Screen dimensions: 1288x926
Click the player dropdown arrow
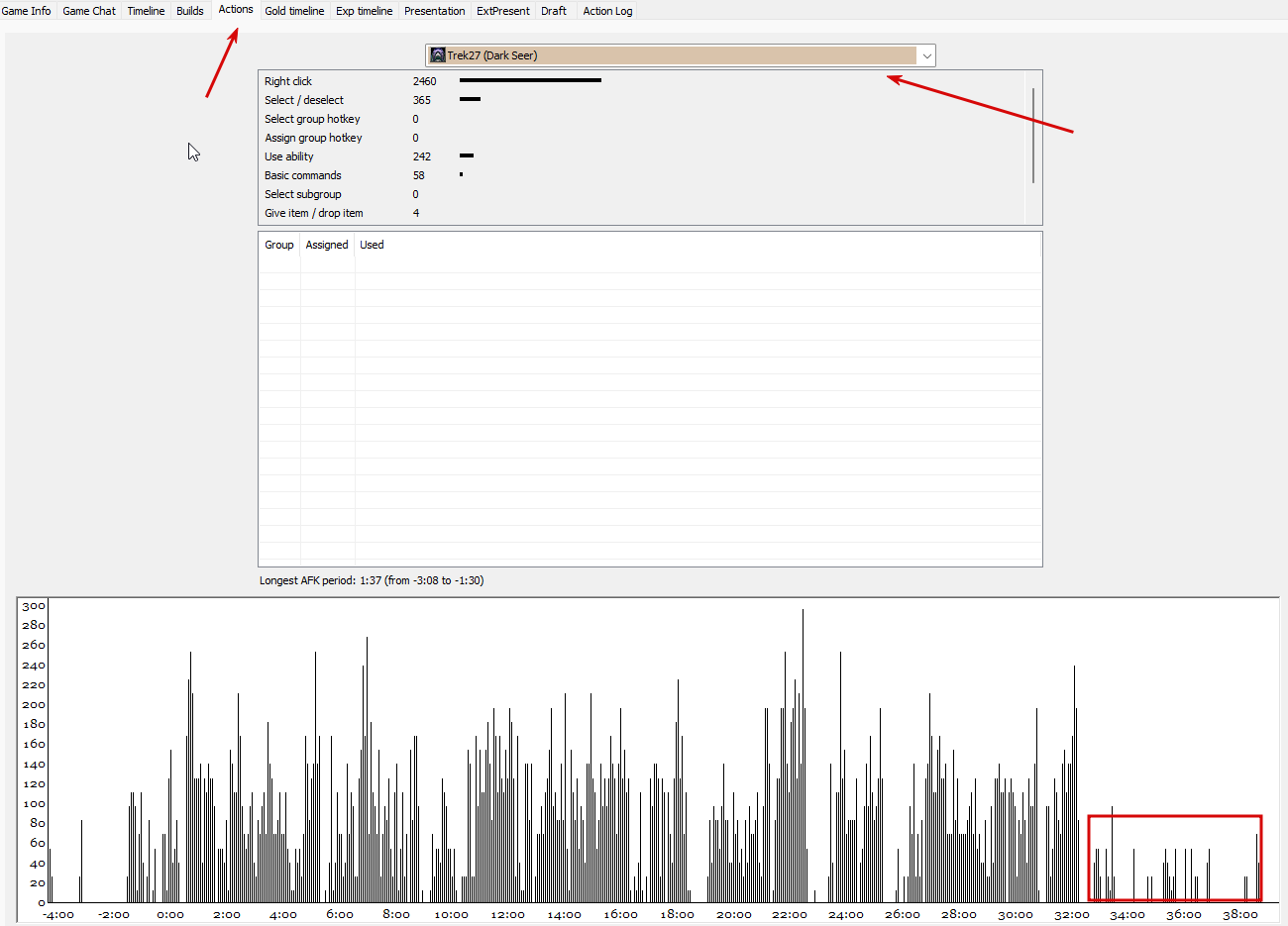[926, 55]
